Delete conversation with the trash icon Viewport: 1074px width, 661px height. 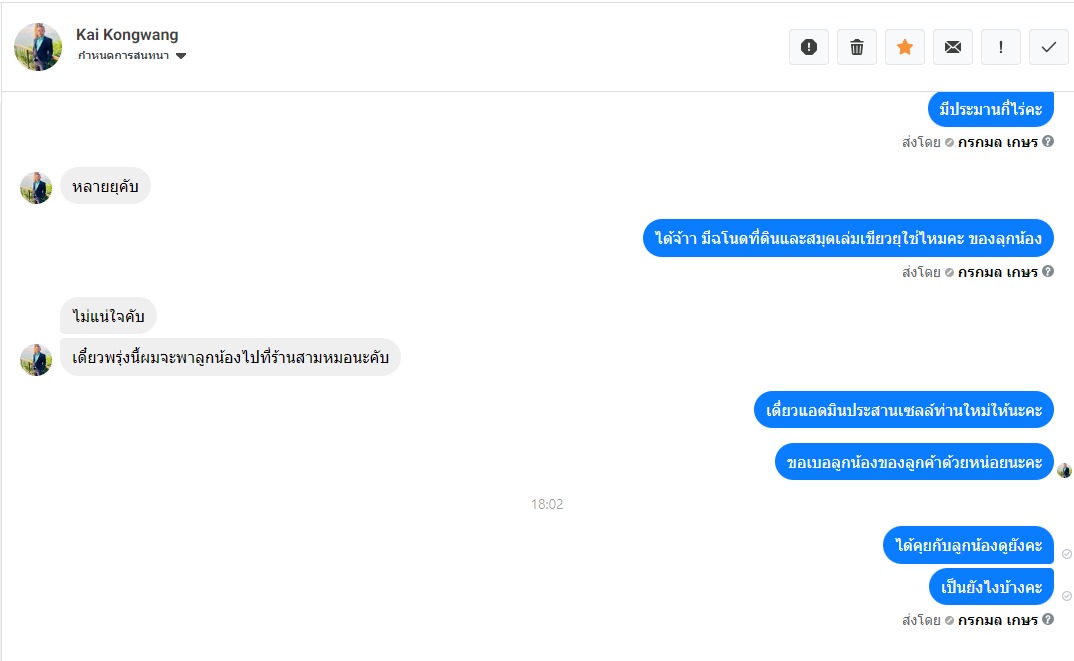tap(857, 47)
